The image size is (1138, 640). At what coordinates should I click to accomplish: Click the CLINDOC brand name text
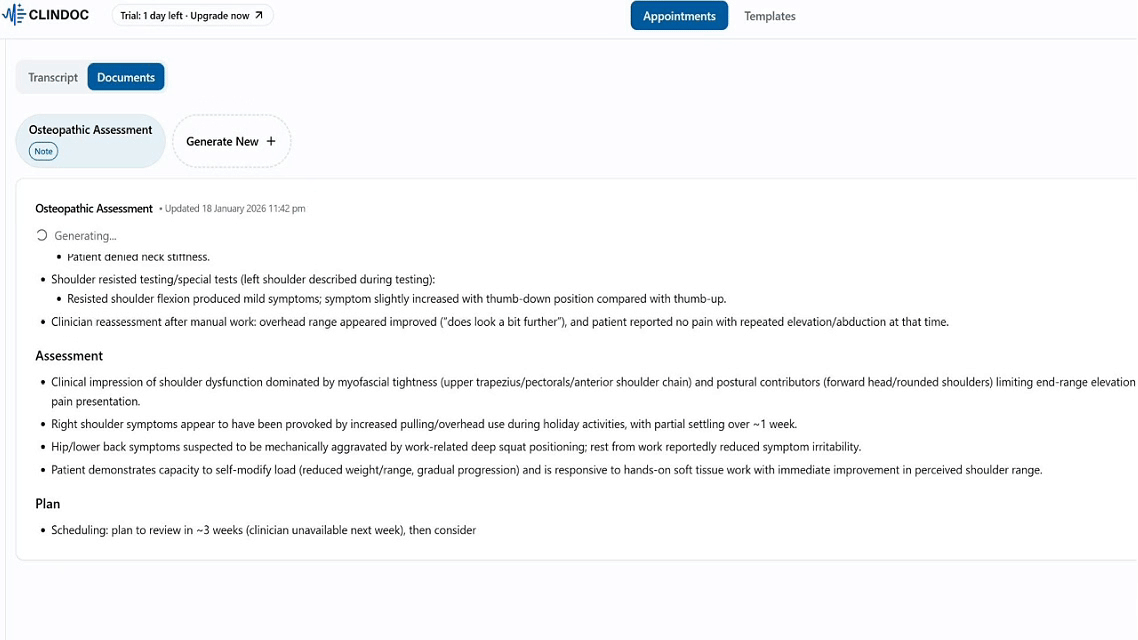pyautogui.click(x=59, y=15)
